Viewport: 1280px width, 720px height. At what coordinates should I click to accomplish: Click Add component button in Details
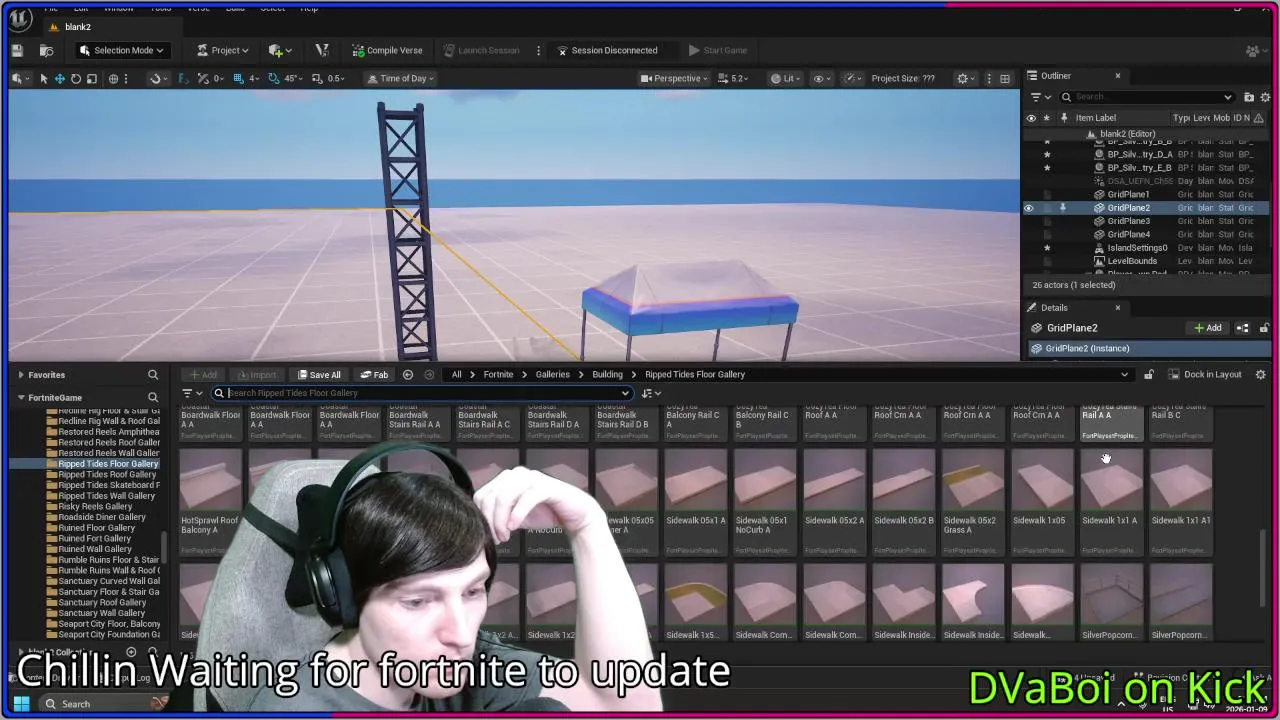click(1208, 328)
